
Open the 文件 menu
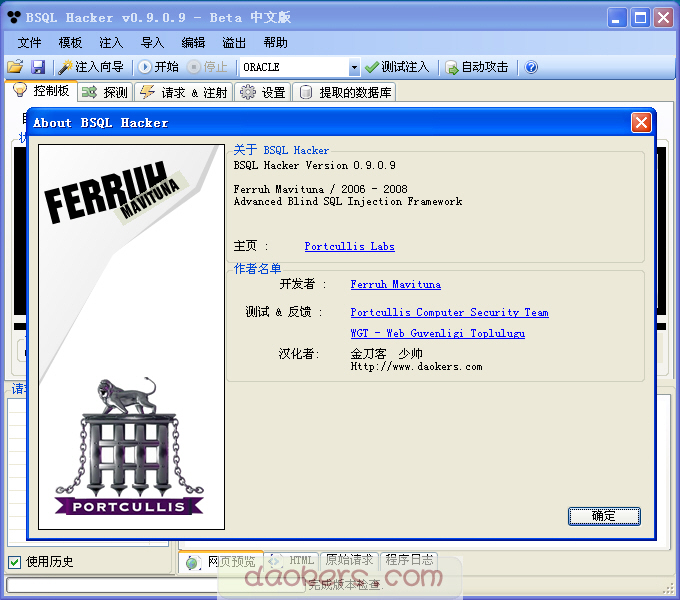[29, 42]
